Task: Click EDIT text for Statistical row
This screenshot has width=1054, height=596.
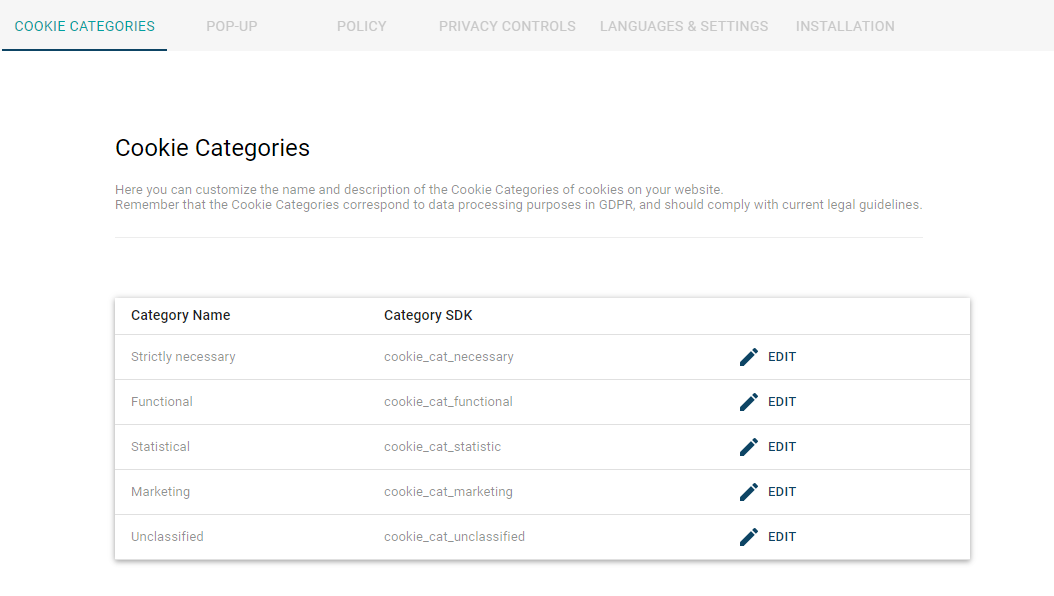Action: 782,447
